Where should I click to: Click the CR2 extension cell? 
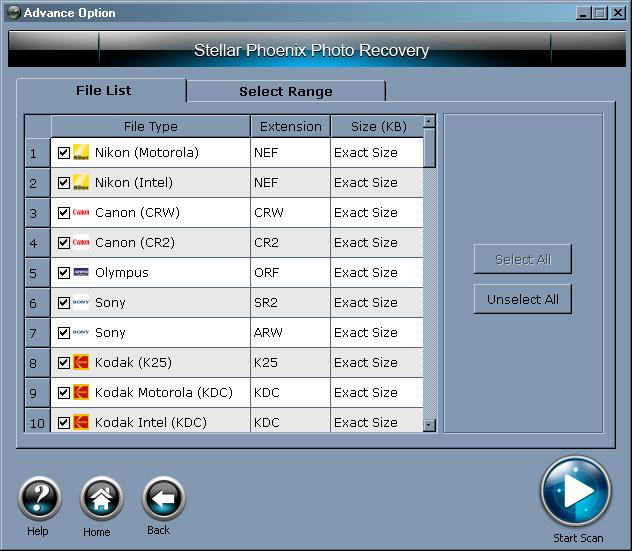tap(290, 243)
